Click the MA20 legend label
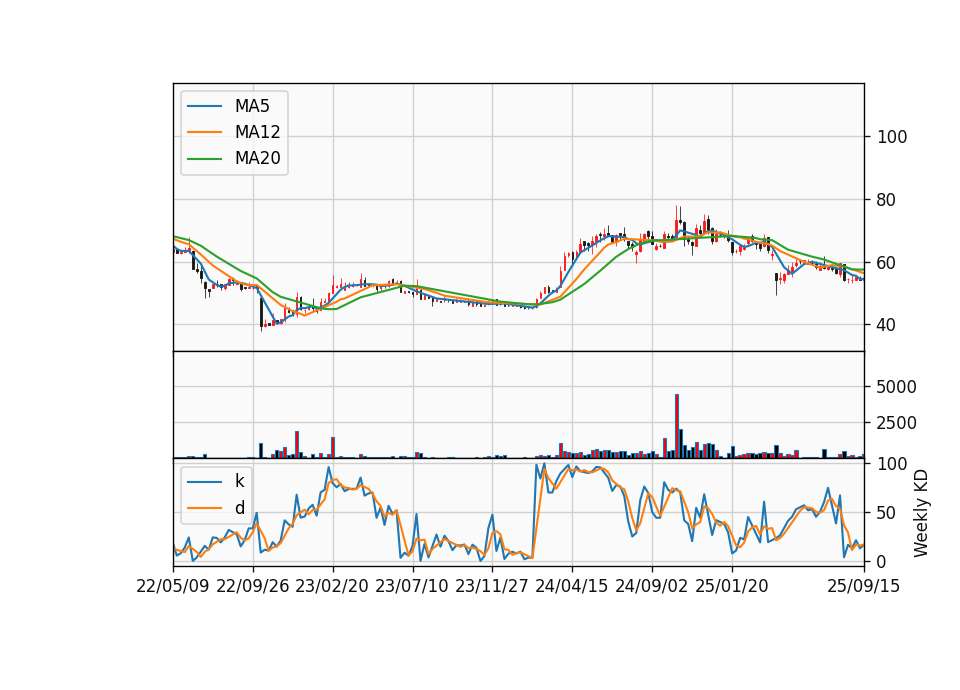The height and width of the screenshot is (690, 960). tap(257, 158)
